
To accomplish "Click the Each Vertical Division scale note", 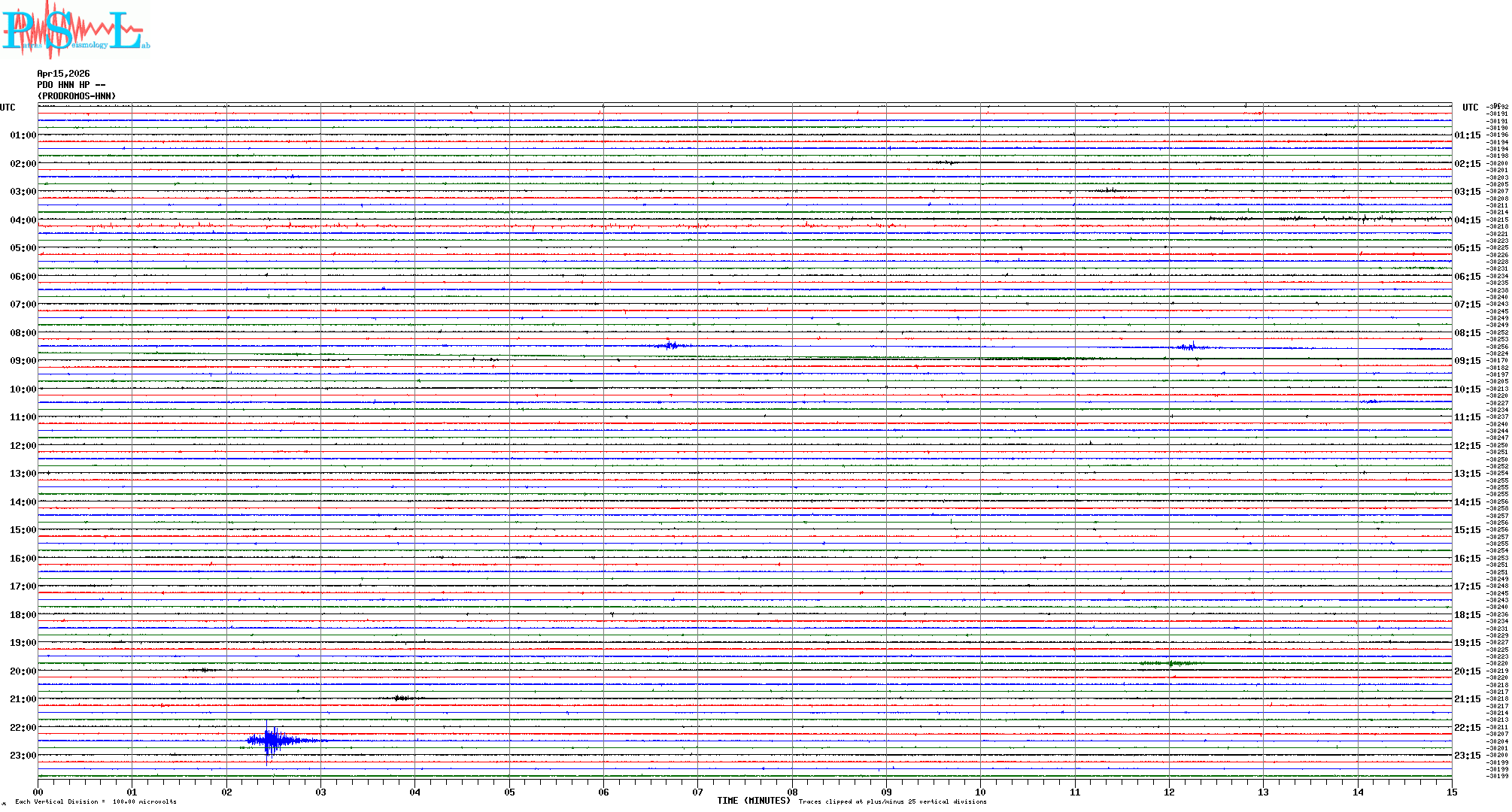I will coord(96,802).
